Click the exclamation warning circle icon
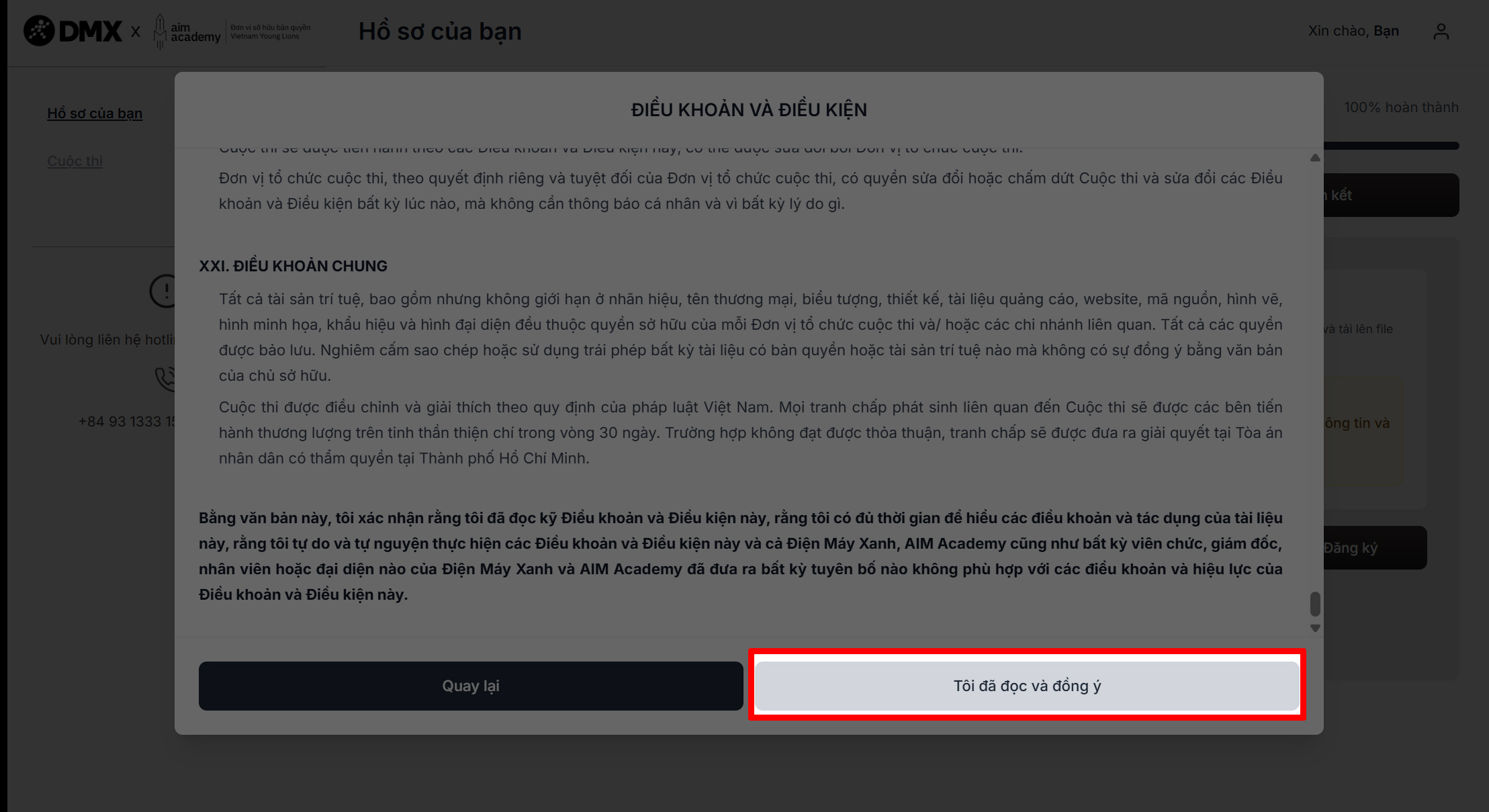1489x812 pixels. [163, 291]
